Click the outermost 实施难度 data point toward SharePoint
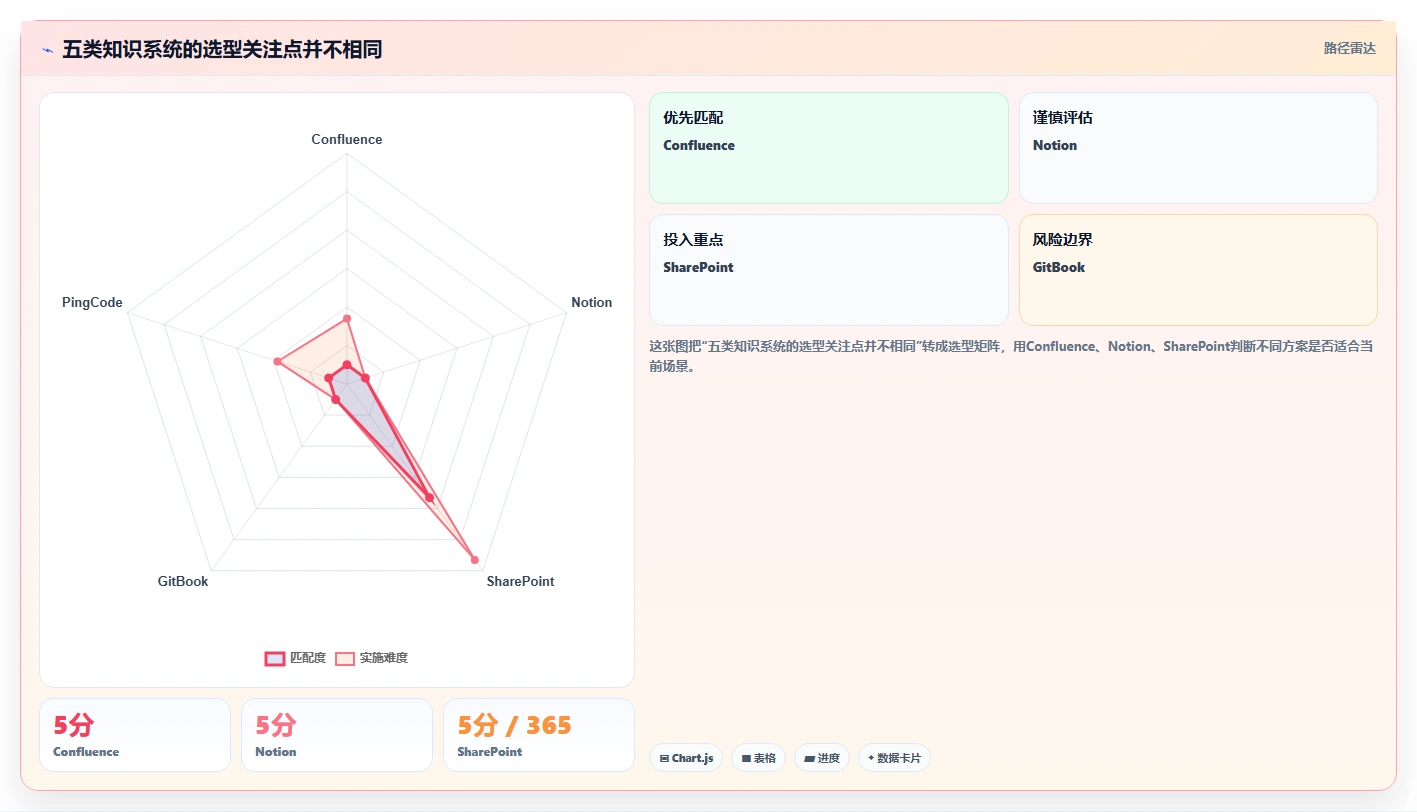 (x=474, y=560)
